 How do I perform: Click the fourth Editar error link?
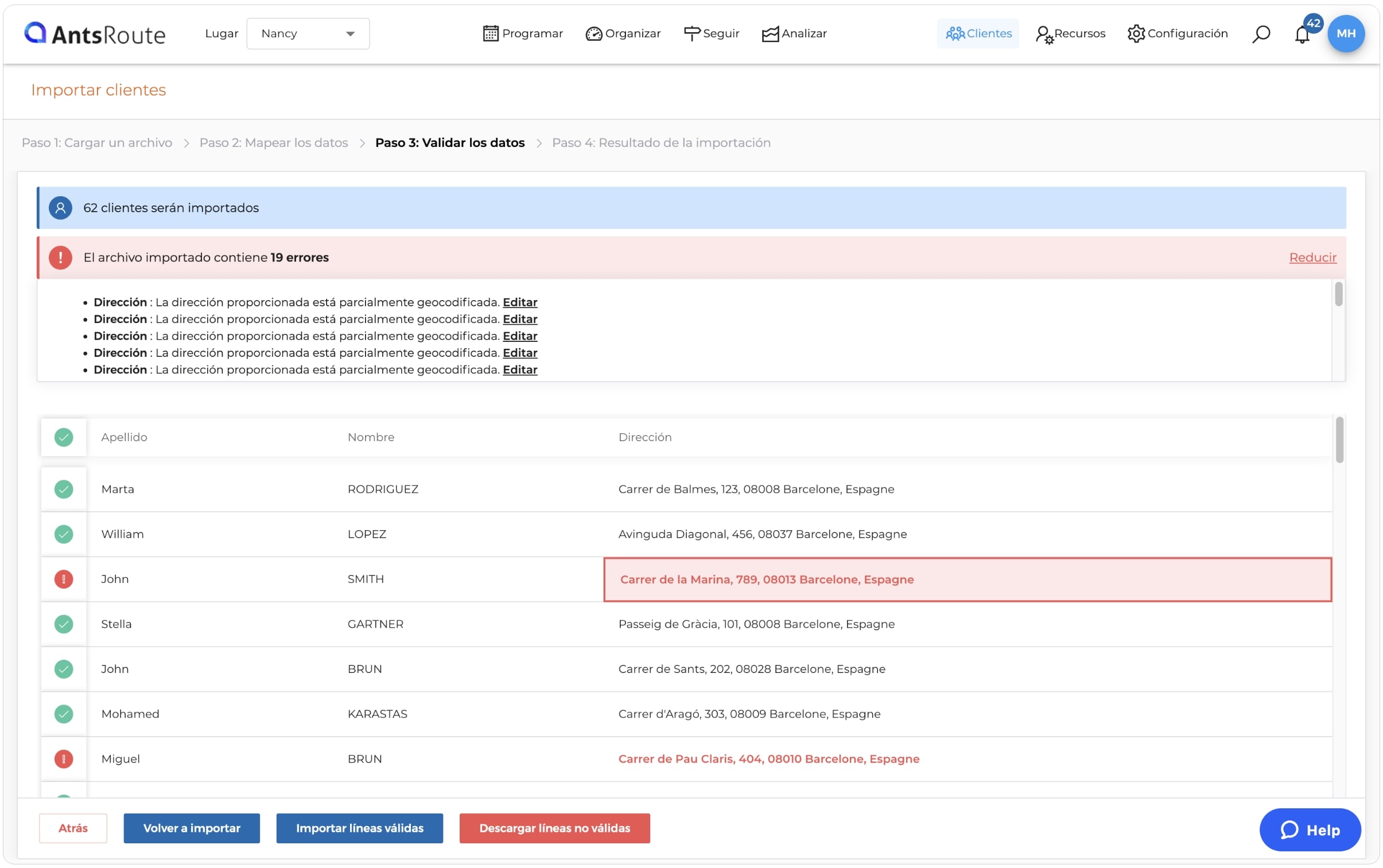tap(519, 352)
